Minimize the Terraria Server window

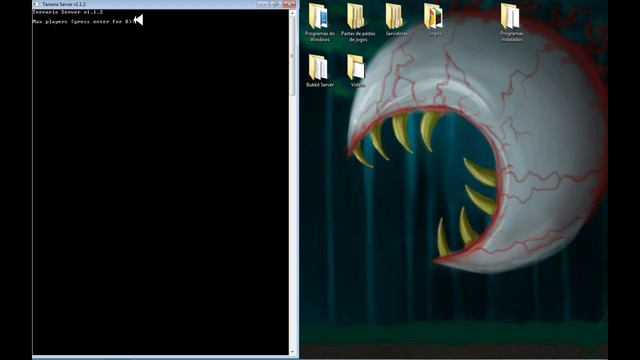click(x=263, y=4)
